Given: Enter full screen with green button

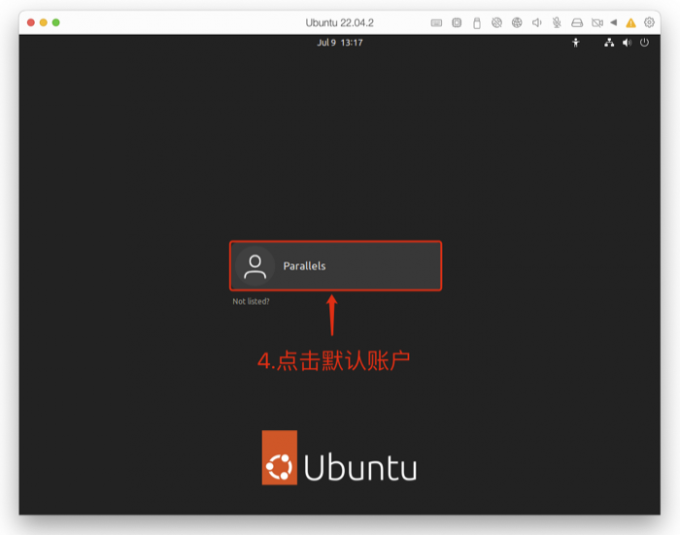Looking at the screenshot, I should (x=56, y=23).
